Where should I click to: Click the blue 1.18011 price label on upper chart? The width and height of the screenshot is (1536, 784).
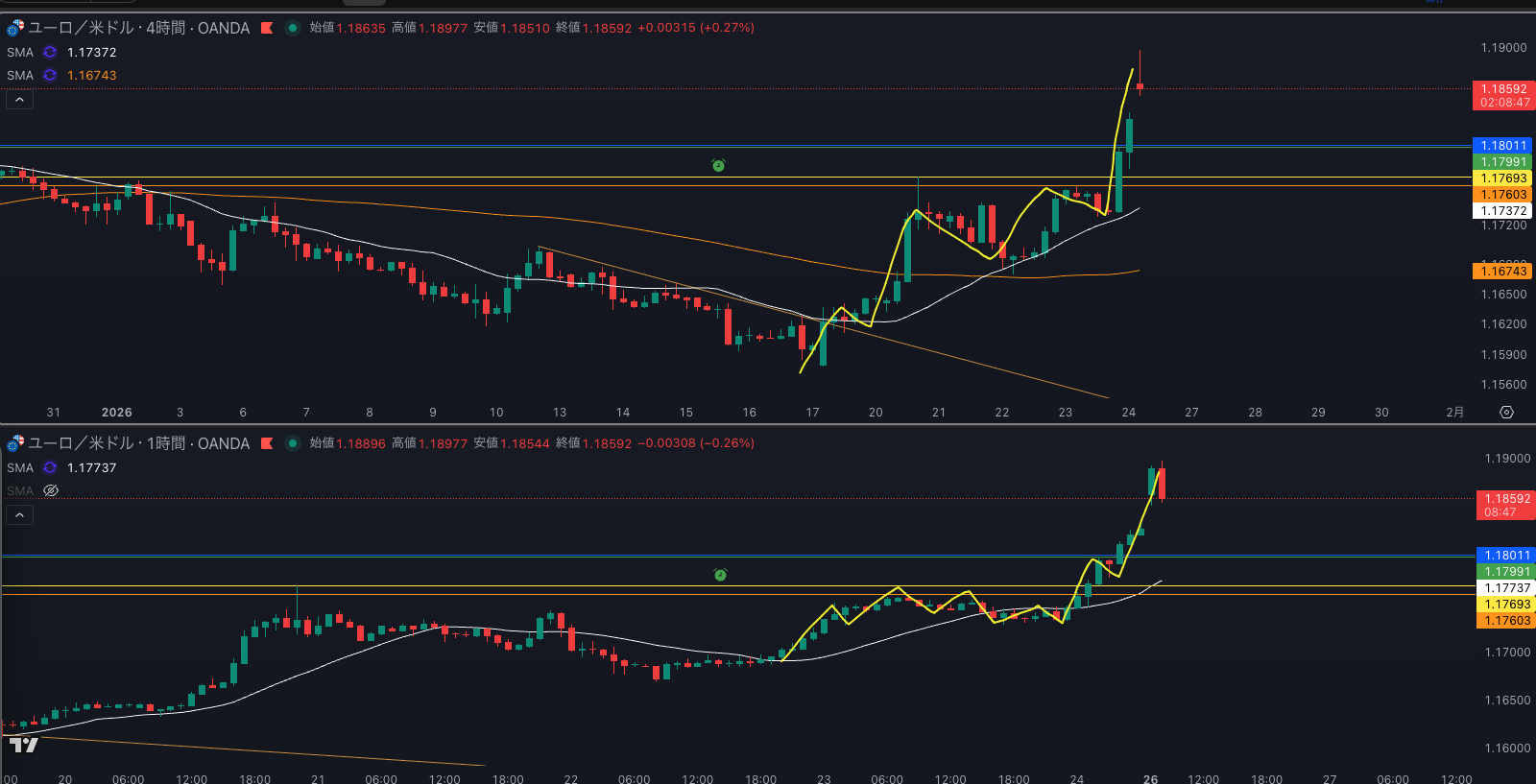(x=1502, y=146)
